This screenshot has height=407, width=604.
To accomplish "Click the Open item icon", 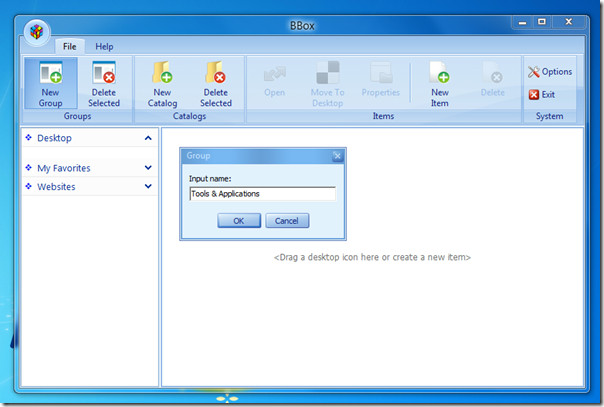I will tap(275, 81).
